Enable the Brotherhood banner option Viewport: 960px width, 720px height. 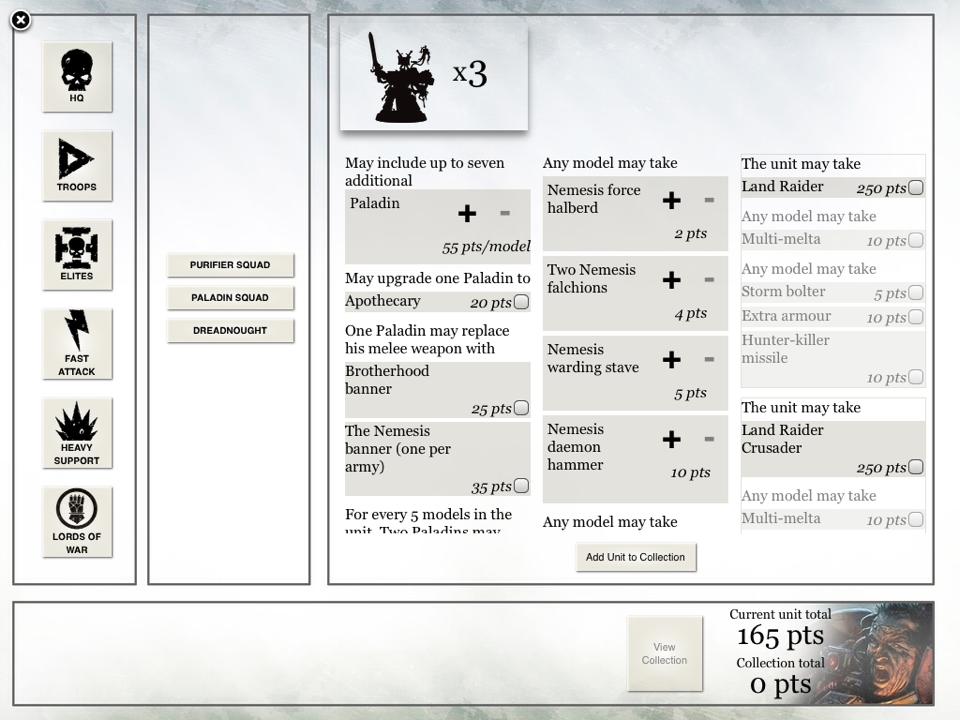coord(521,408)
